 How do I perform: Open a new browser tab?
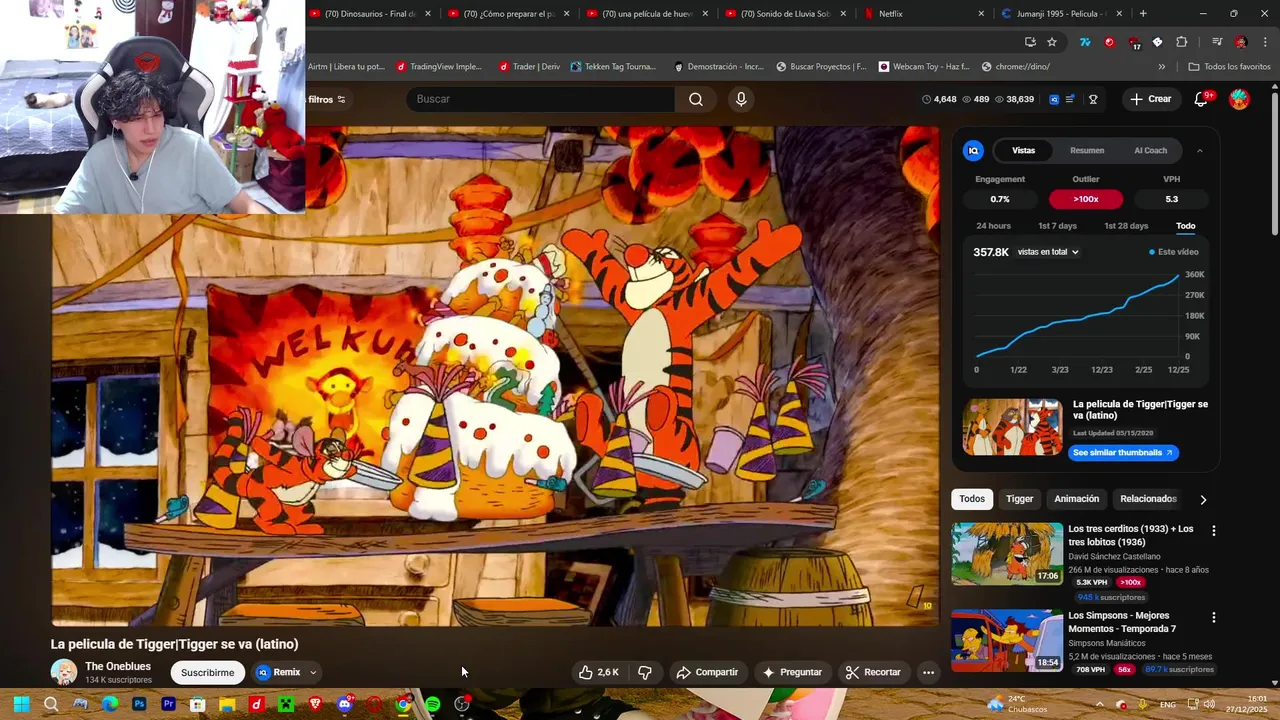[x=1143, y=14]
